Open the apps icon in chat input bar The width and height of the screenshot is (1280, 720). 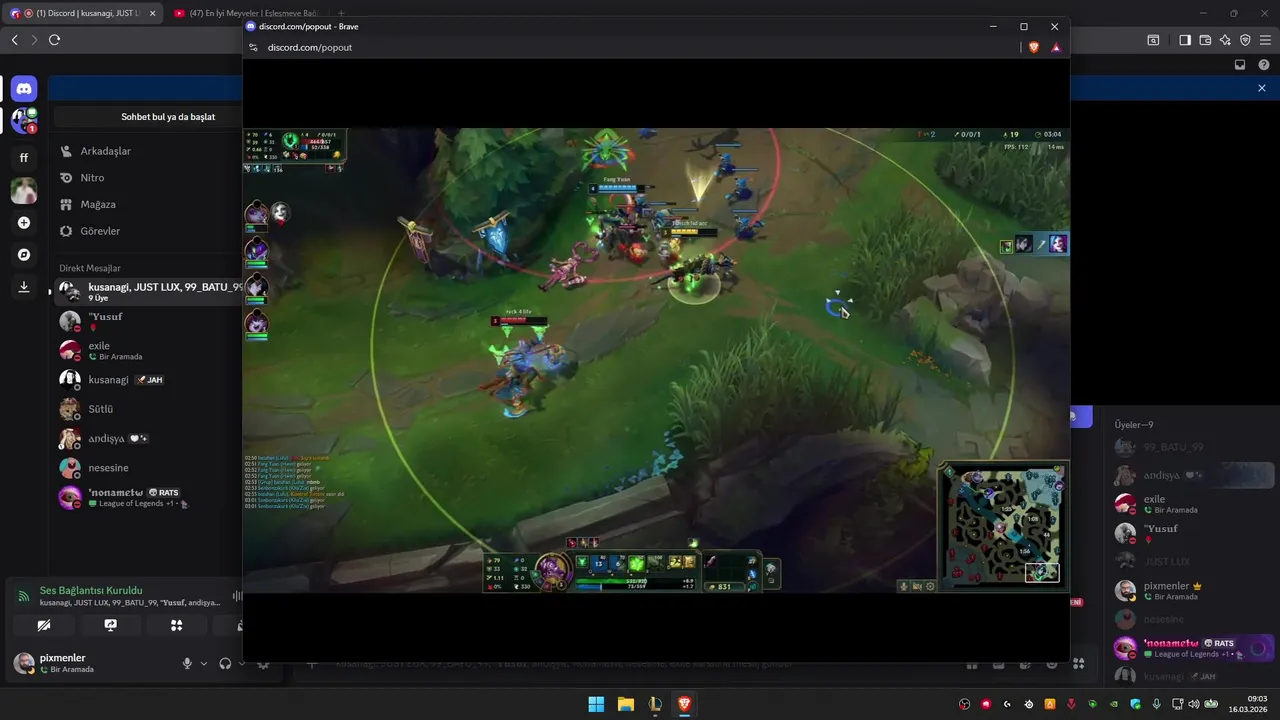pyautogui.click(x=1078, y=663)
